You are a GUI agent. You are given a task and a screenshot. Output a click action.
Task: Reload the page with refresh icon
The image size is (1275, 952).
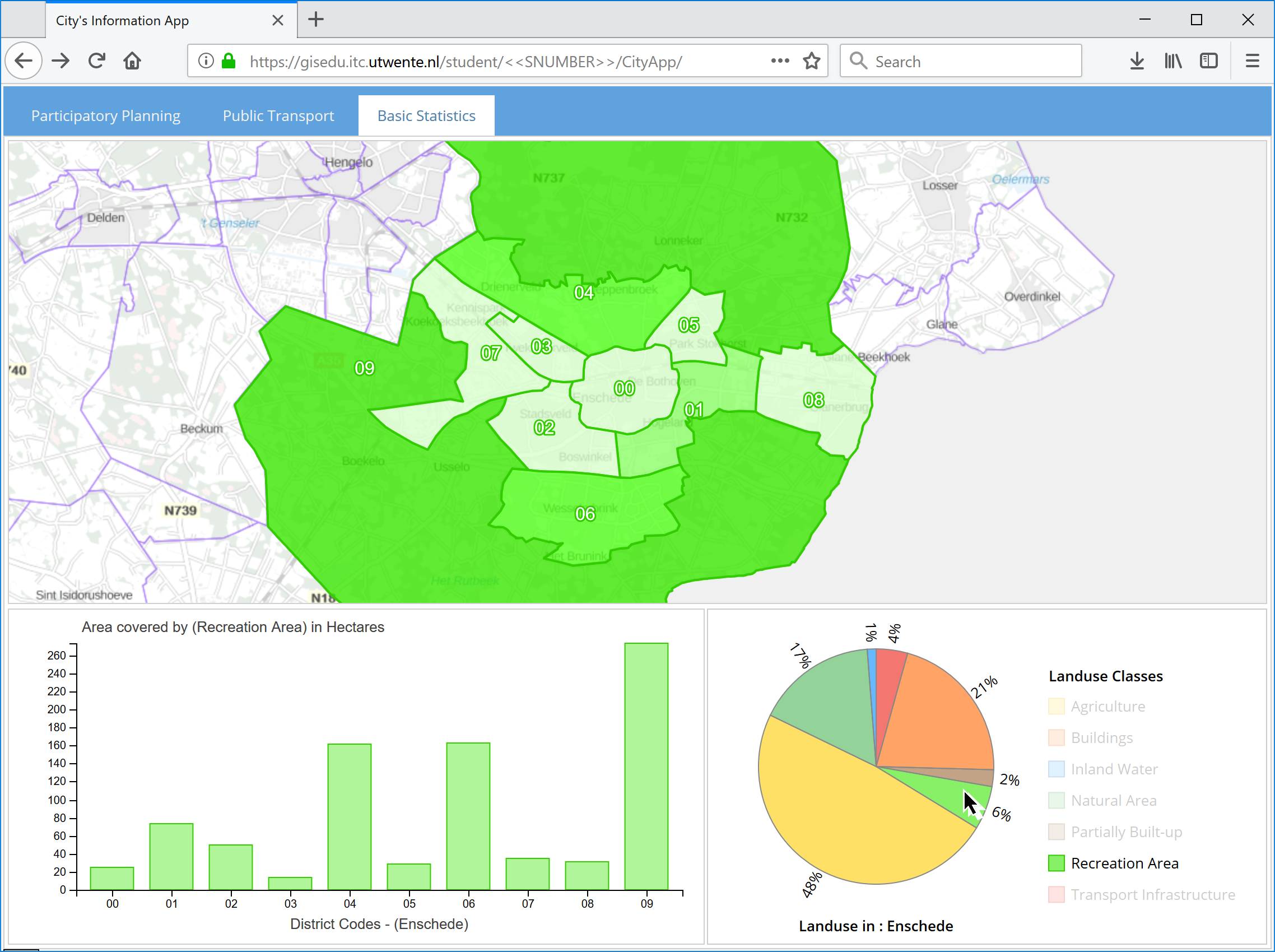click(97, 61)
